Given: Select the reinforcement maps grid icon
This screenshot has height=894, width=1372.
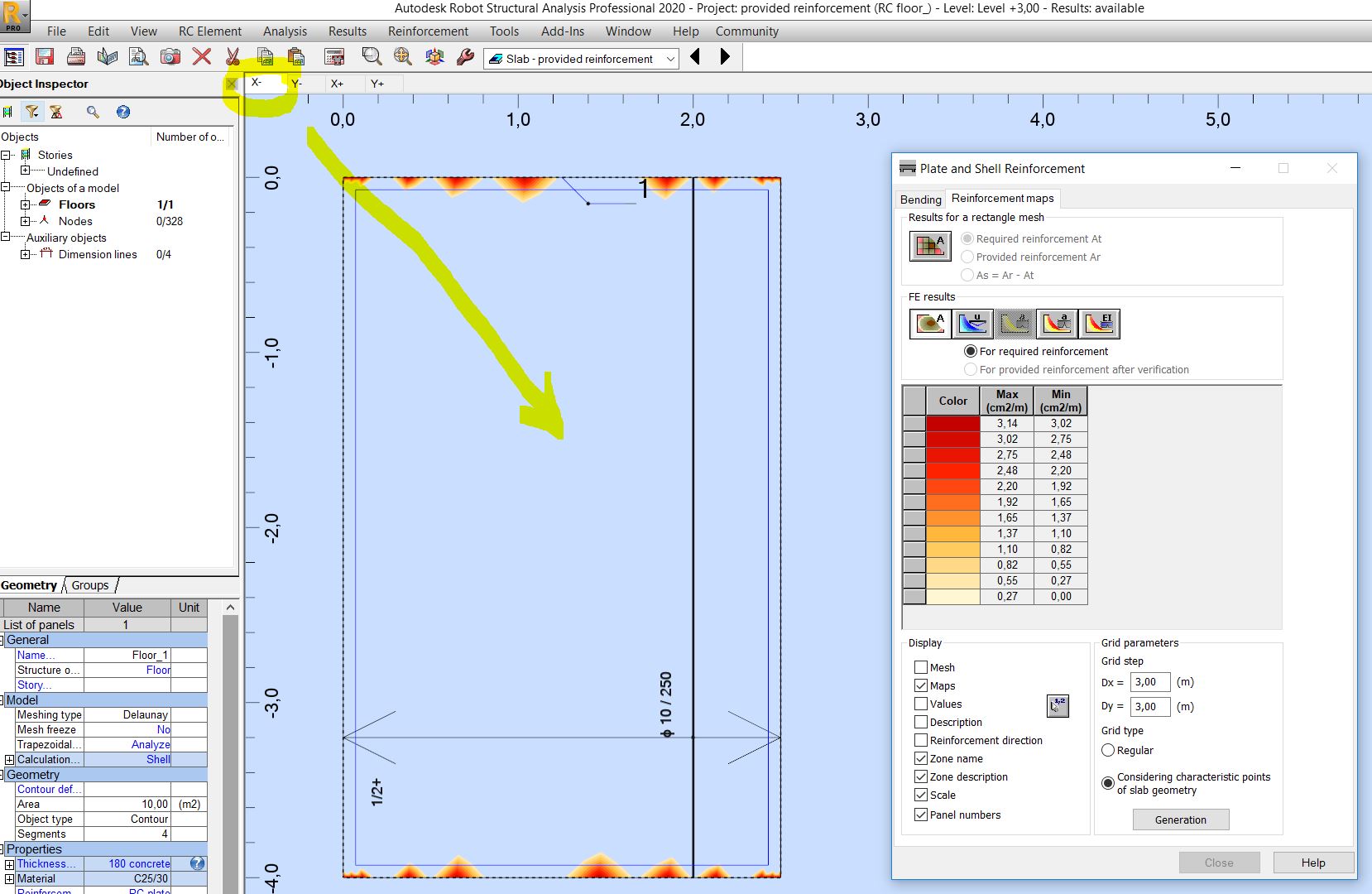Looking at the screenshot, I should [928, 245].
